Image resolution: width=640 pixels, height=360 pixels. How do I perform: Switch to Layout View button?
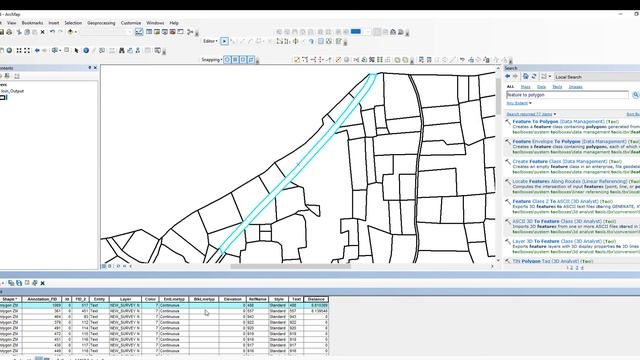pyautogui.click(x=109, y=266)
